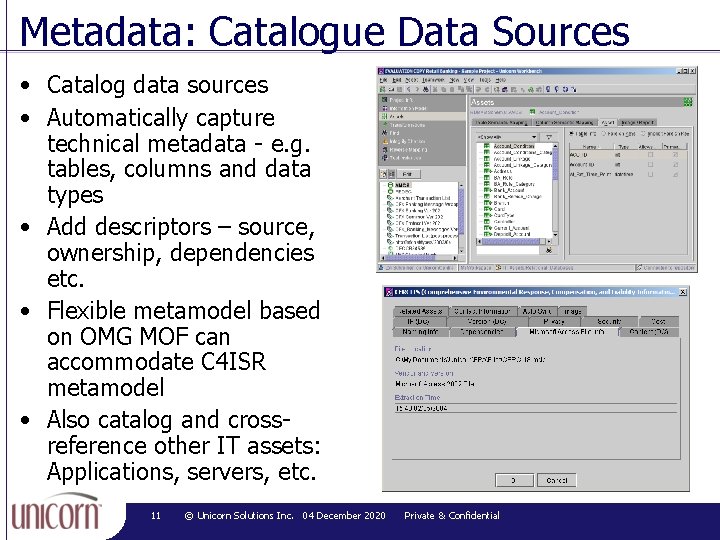Toggle the Primary checkbox in the second column row
Image resolution: width=720 pixels, height=540 pixels.
coord(675,164)
